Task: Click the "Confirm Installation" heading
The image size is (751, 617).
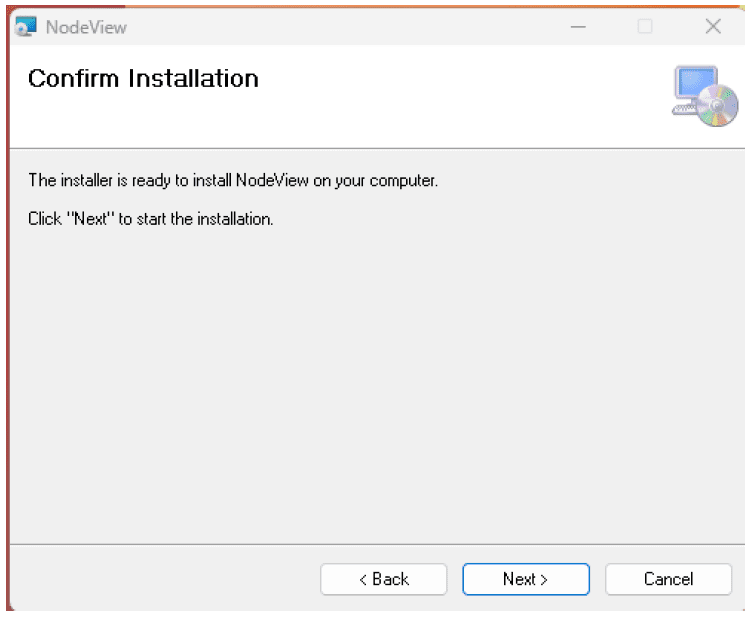Action: 143,79
